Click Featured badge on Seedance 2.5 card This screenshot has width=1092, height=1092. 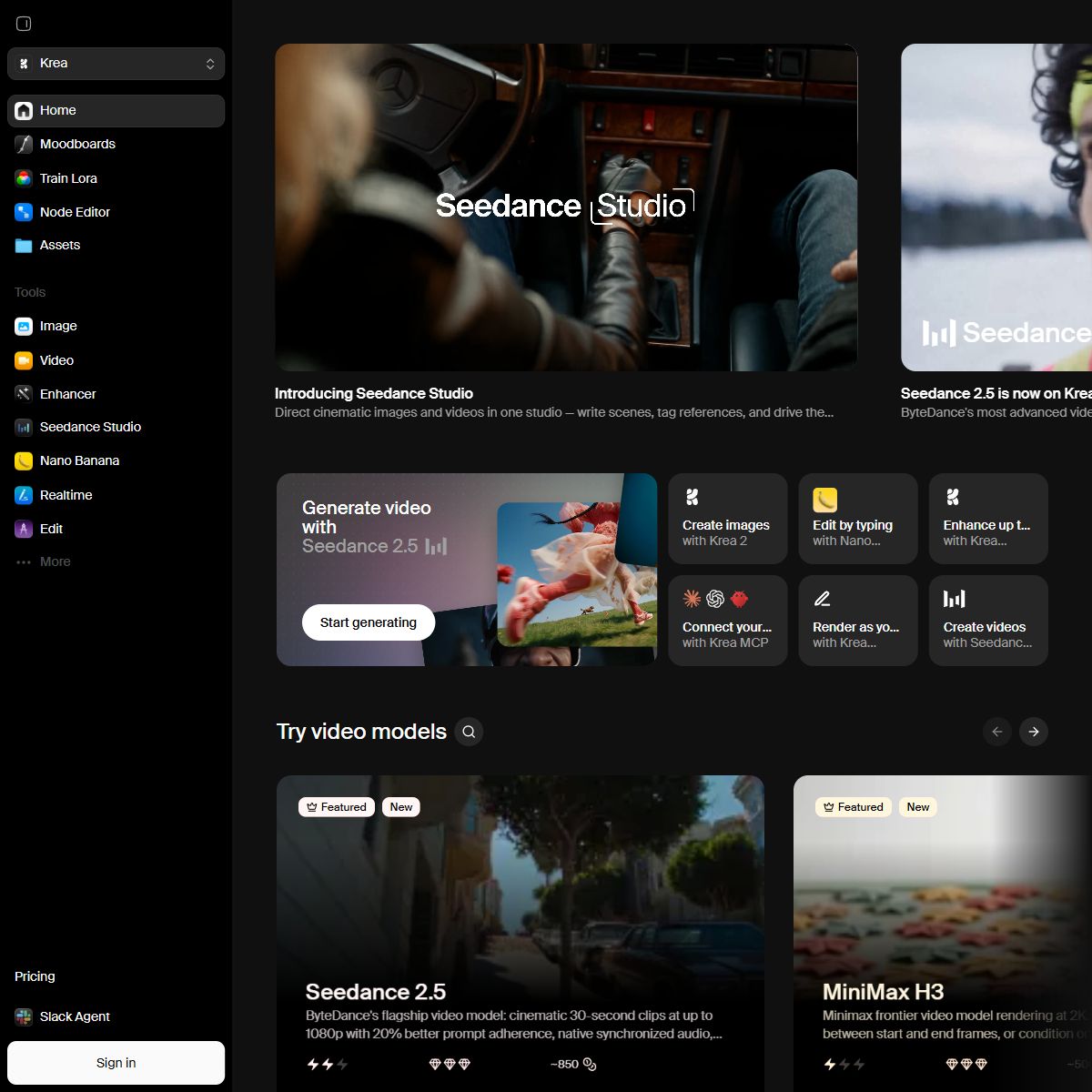coord(337,807)
